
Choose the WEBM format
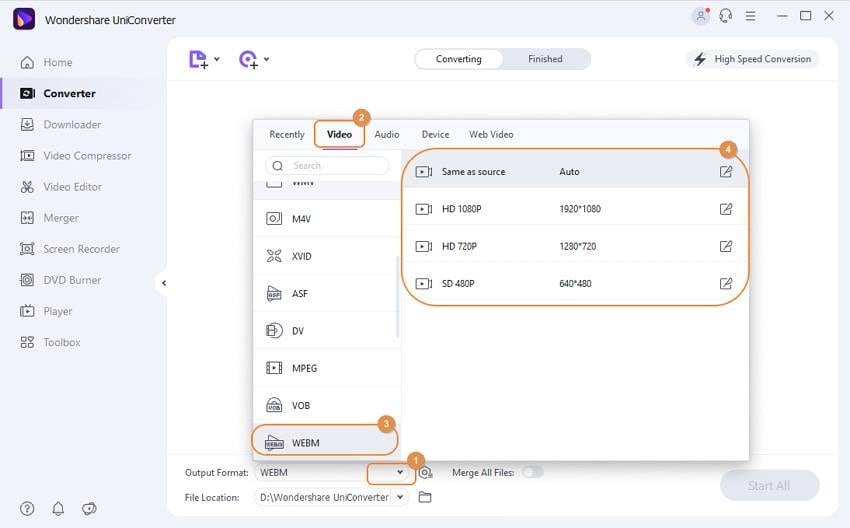(x=325, y=443)
